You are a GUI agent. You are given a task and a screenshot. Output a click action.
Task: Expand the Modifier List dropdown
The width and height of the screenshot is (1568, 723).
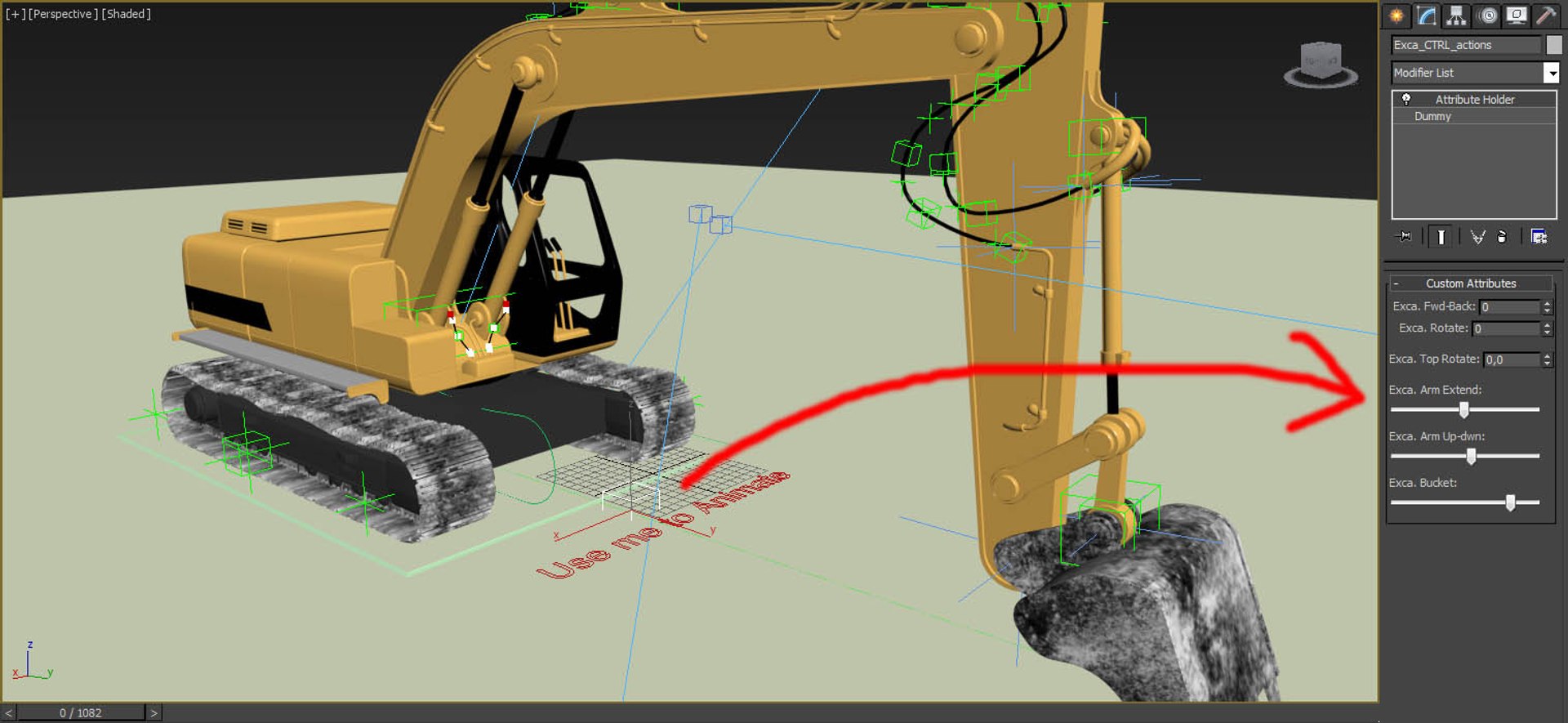pyautogui.click(x=1552, y=73)
